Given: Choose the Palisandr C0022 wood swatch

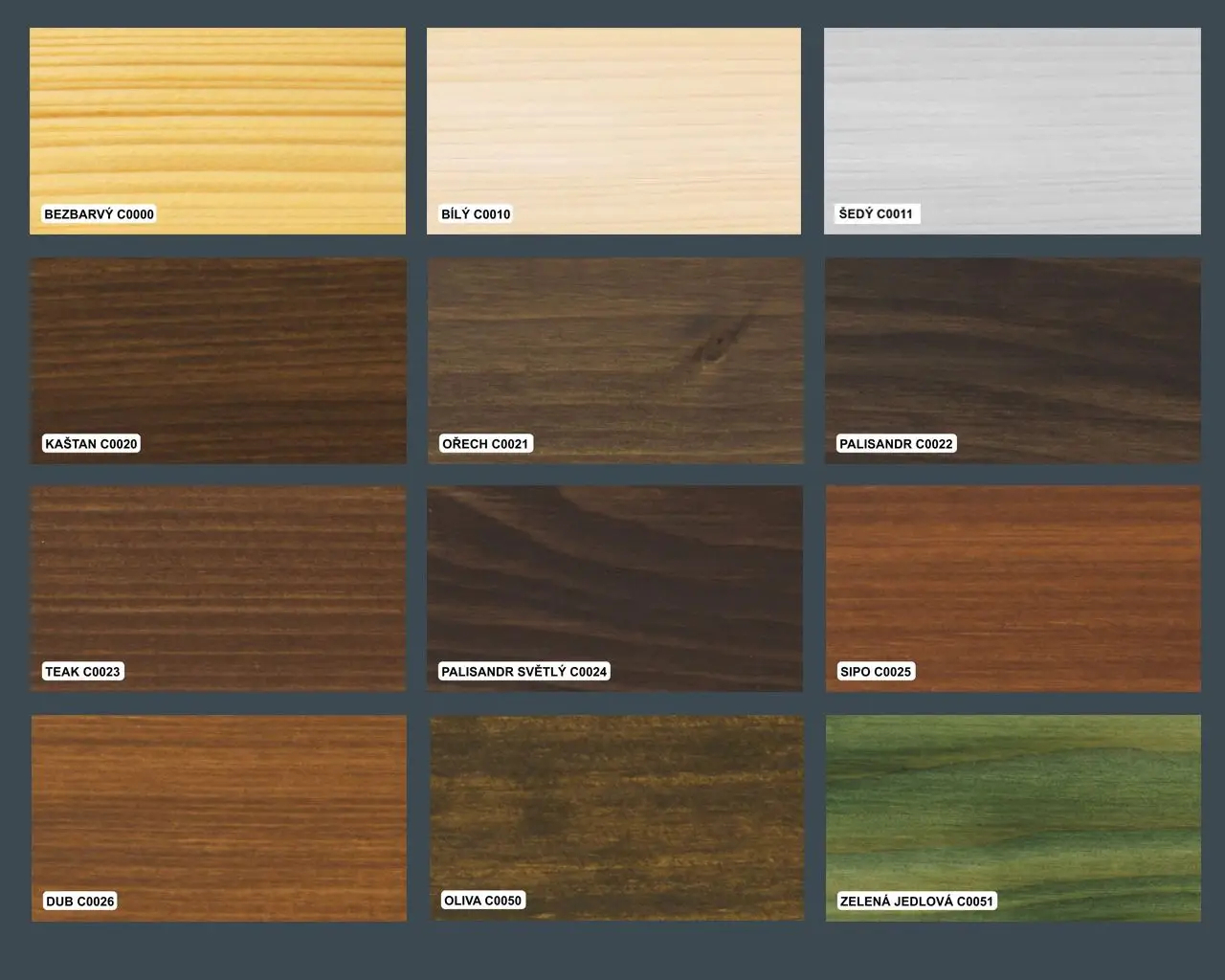Looking at the screenshot, I should [1013, 361].
